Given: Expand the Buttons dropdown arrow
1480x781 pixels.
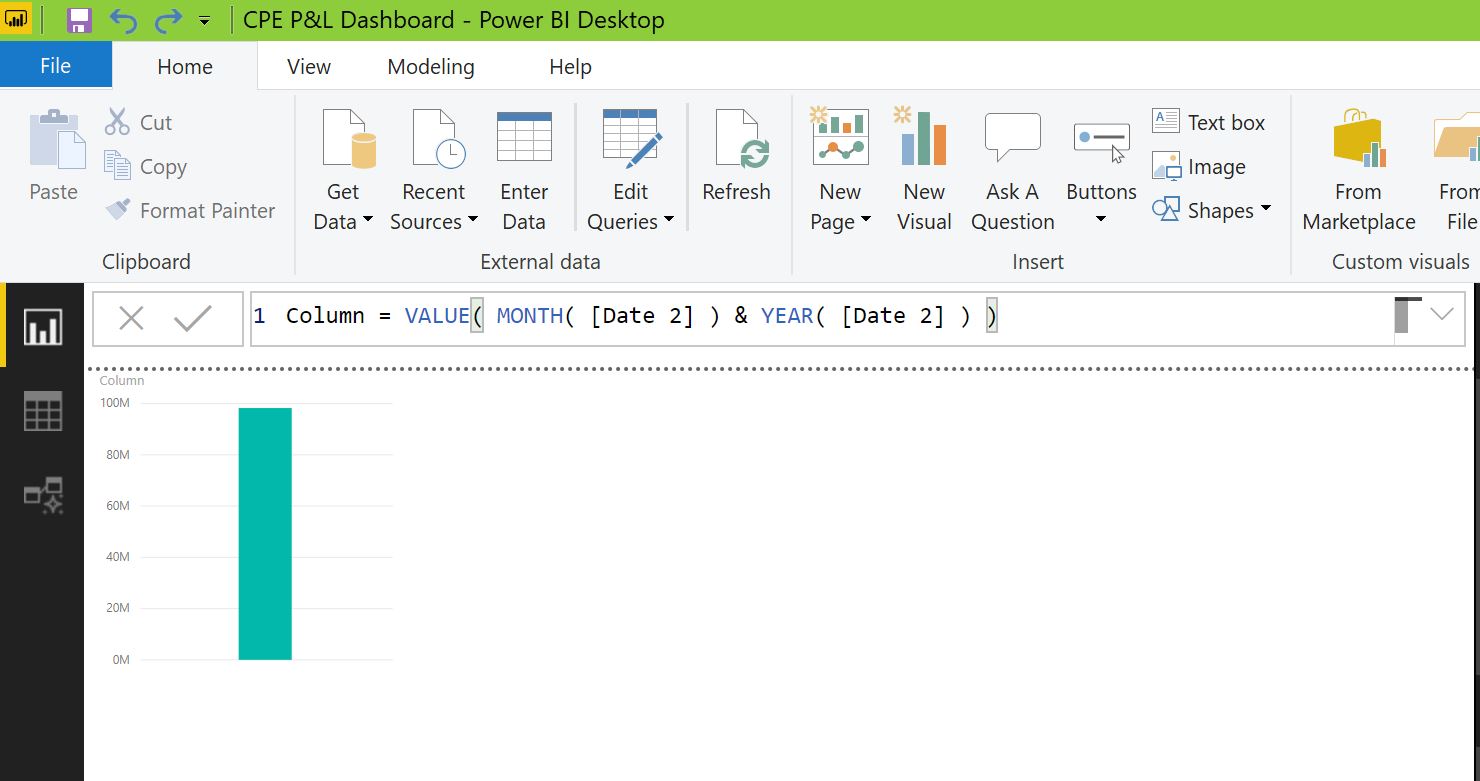Looking at the screenshot, I should (1101, 219).
